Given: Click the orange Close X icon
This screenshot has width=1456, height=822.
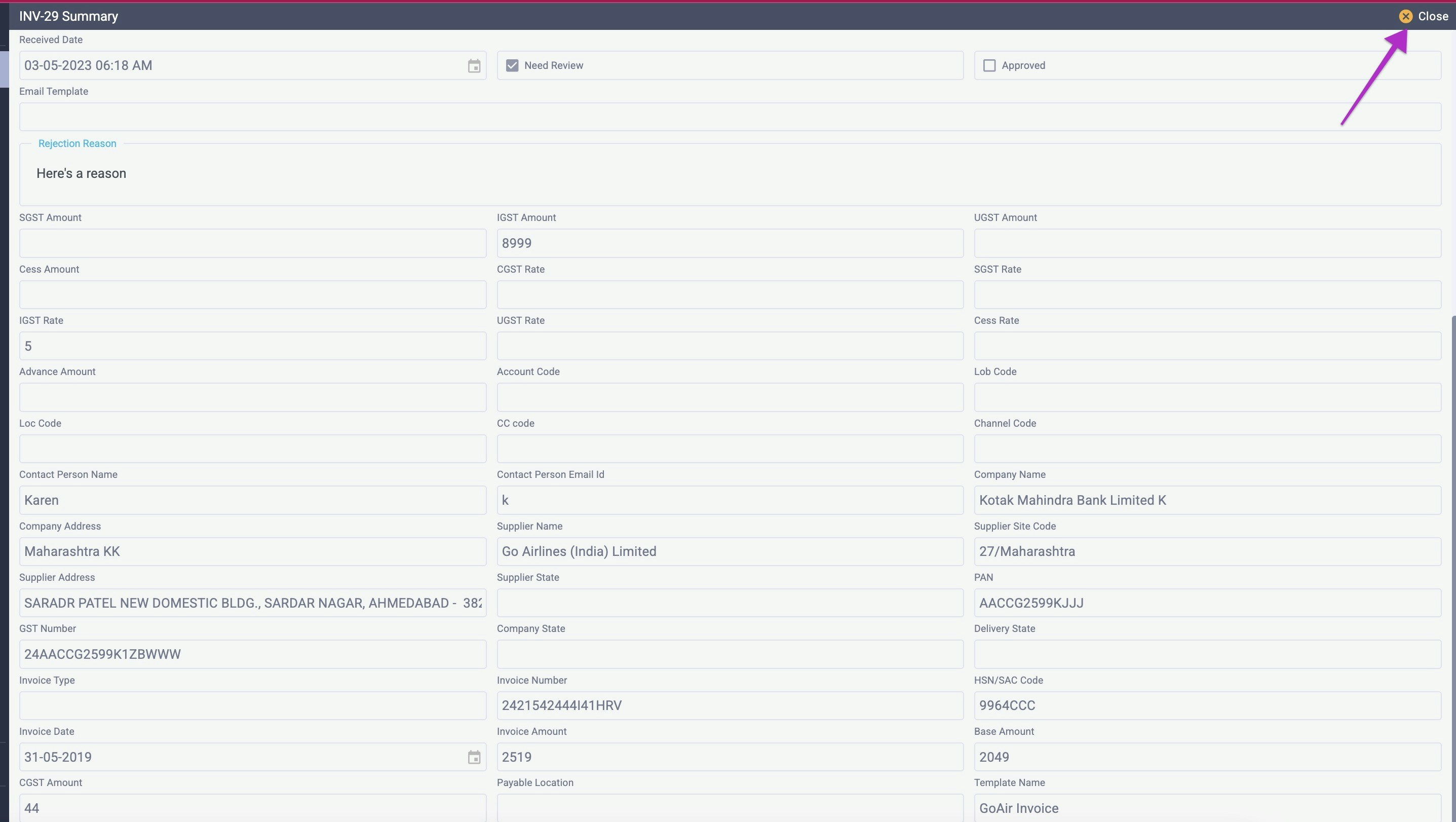Looking at the screenshot, I should tap(1405, 16).
